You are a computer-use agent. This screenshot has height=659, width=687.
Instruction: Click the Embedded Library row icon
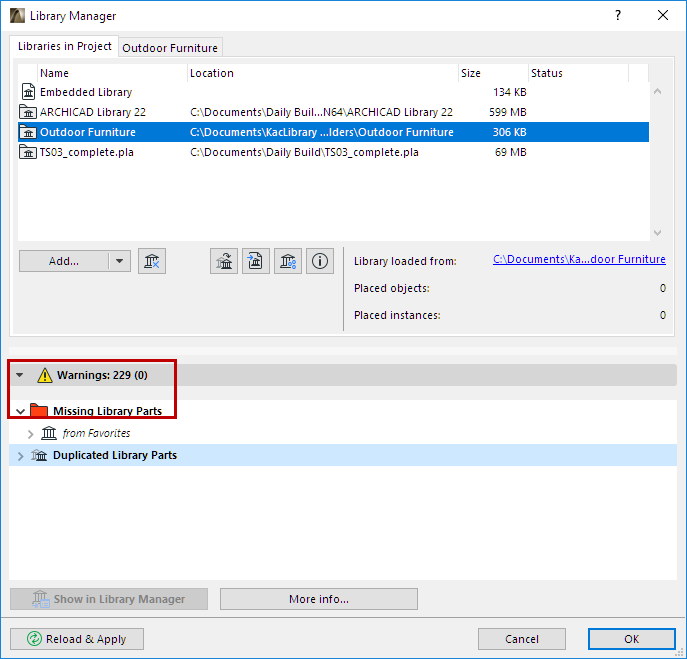pos(28,92)
